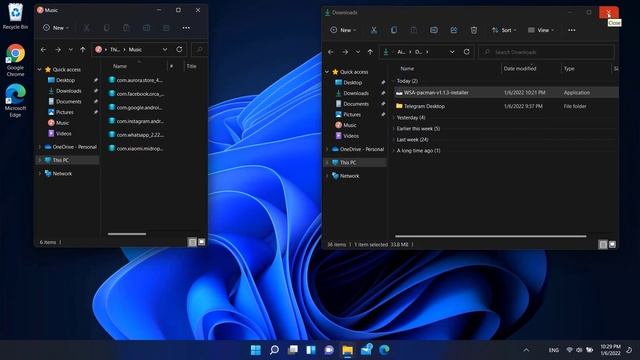
Task: Open address bar history dropdown in Music window
Action: point(165,49)
